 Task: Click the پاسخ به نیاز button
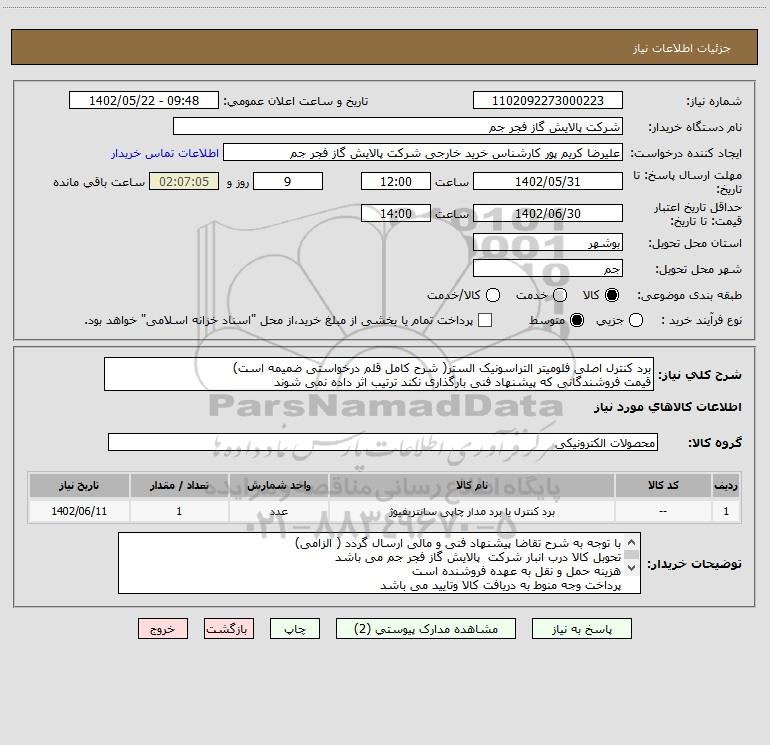582,629
